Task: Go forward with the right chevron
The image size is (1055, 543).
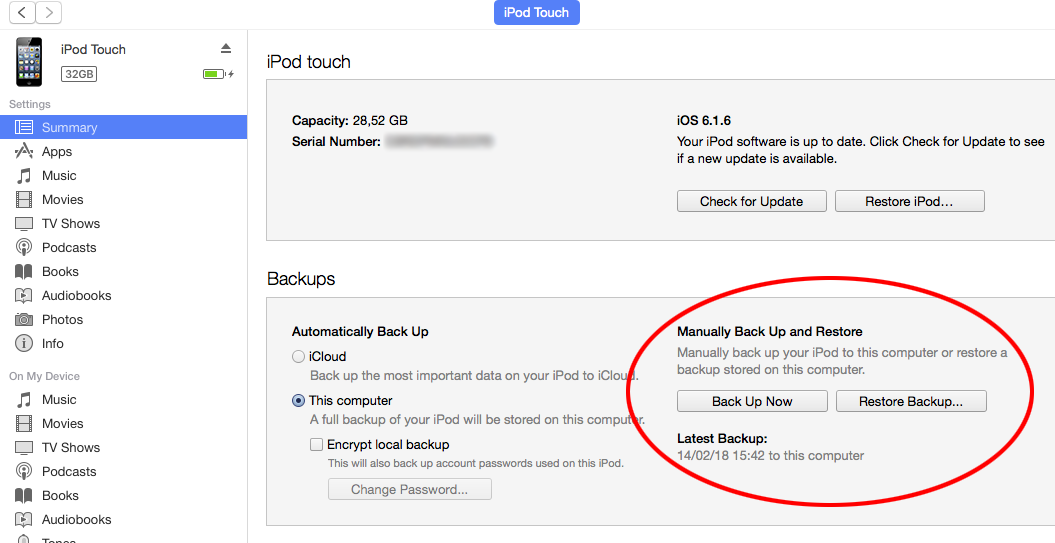Action: 48,12
